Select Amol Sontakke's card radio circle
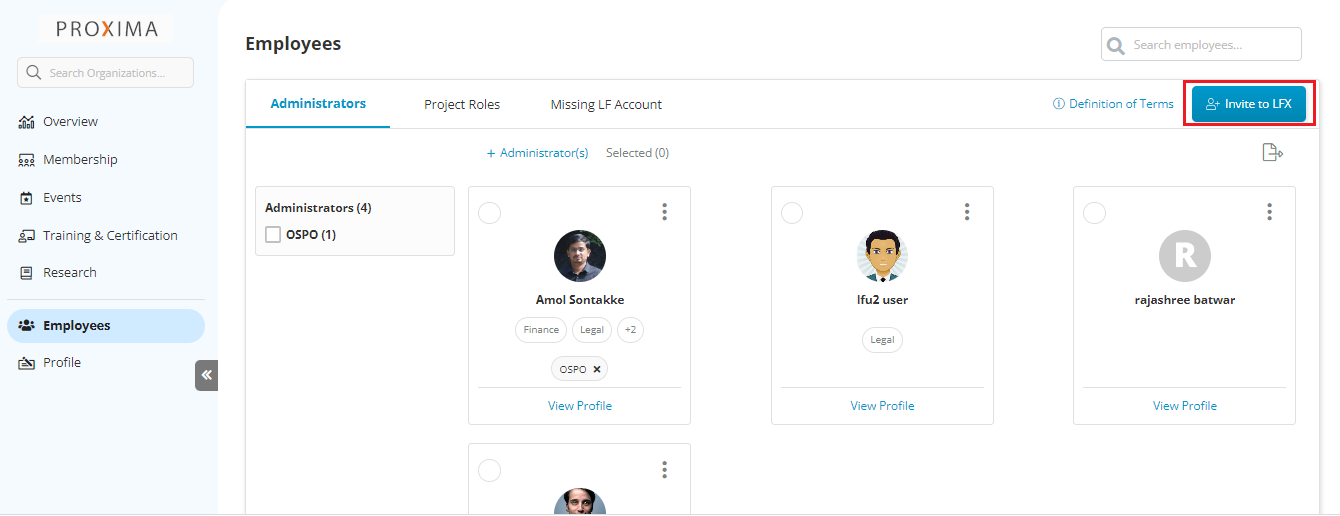The image size is (1340, 516). pyautogui.click(x=490, y=213)
